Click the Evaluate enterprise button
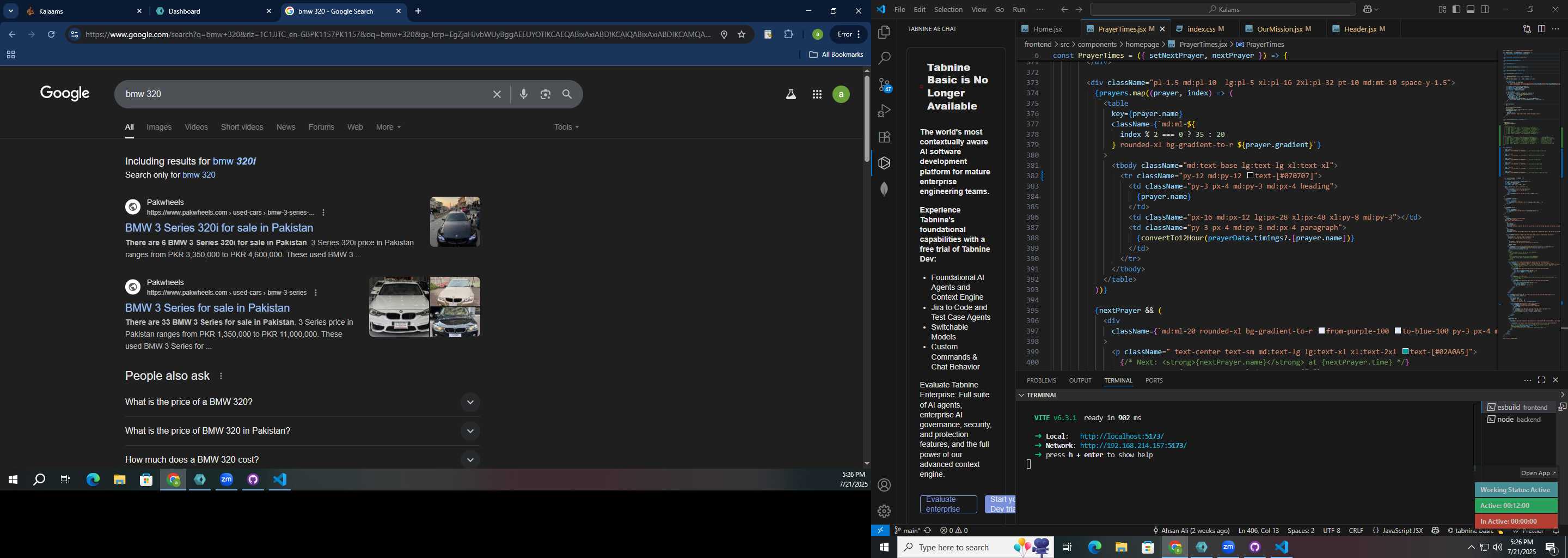 (x=948, y=505)
